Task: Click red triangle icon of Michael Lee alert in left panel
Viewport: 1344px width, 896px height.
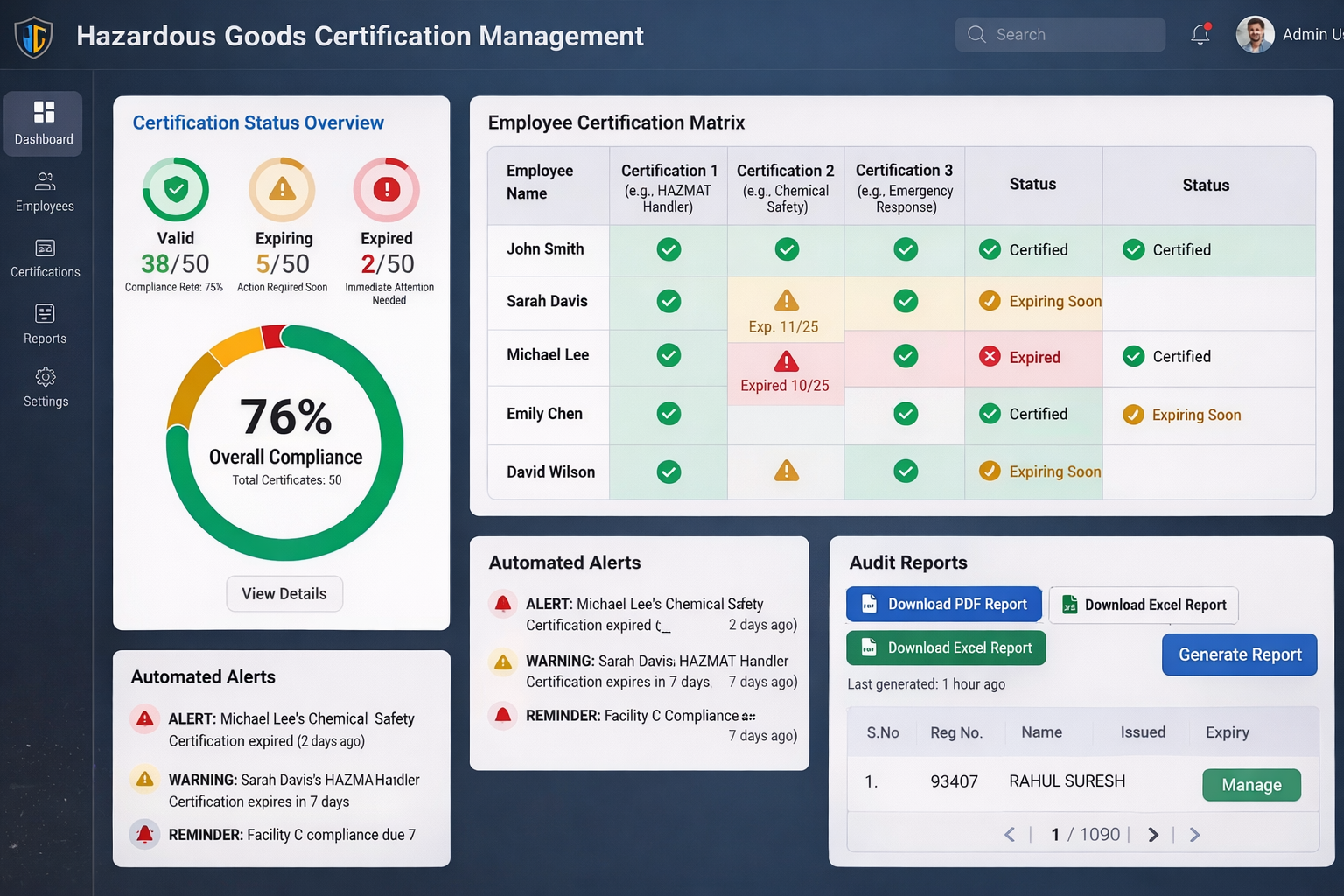Action: (145, 719)
